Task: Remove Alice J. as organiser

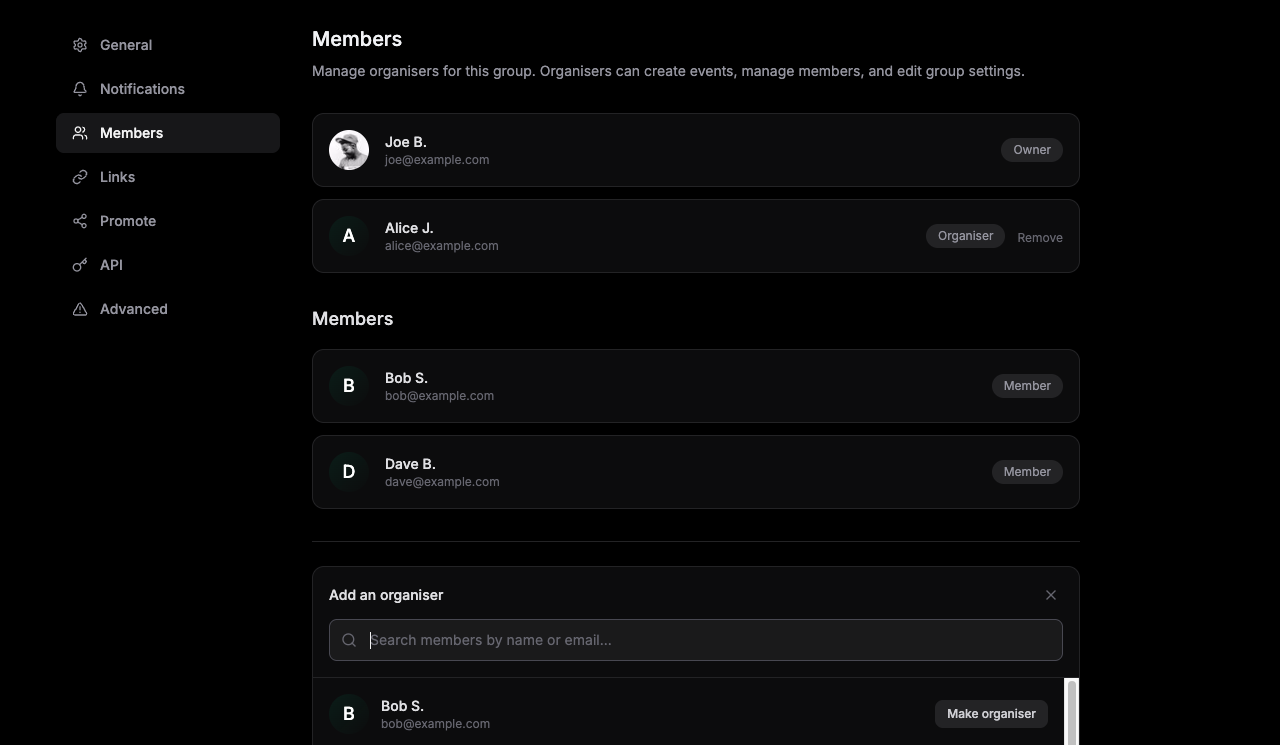Action: click(1040, 237)
